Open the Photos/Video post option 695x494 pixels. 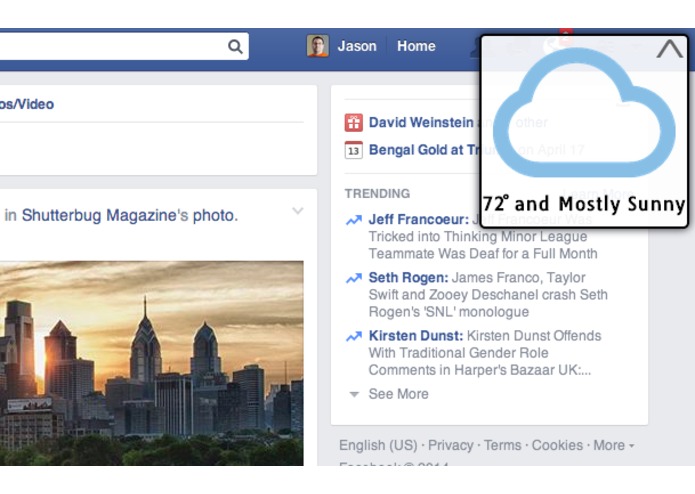click(x=27, y=104)
